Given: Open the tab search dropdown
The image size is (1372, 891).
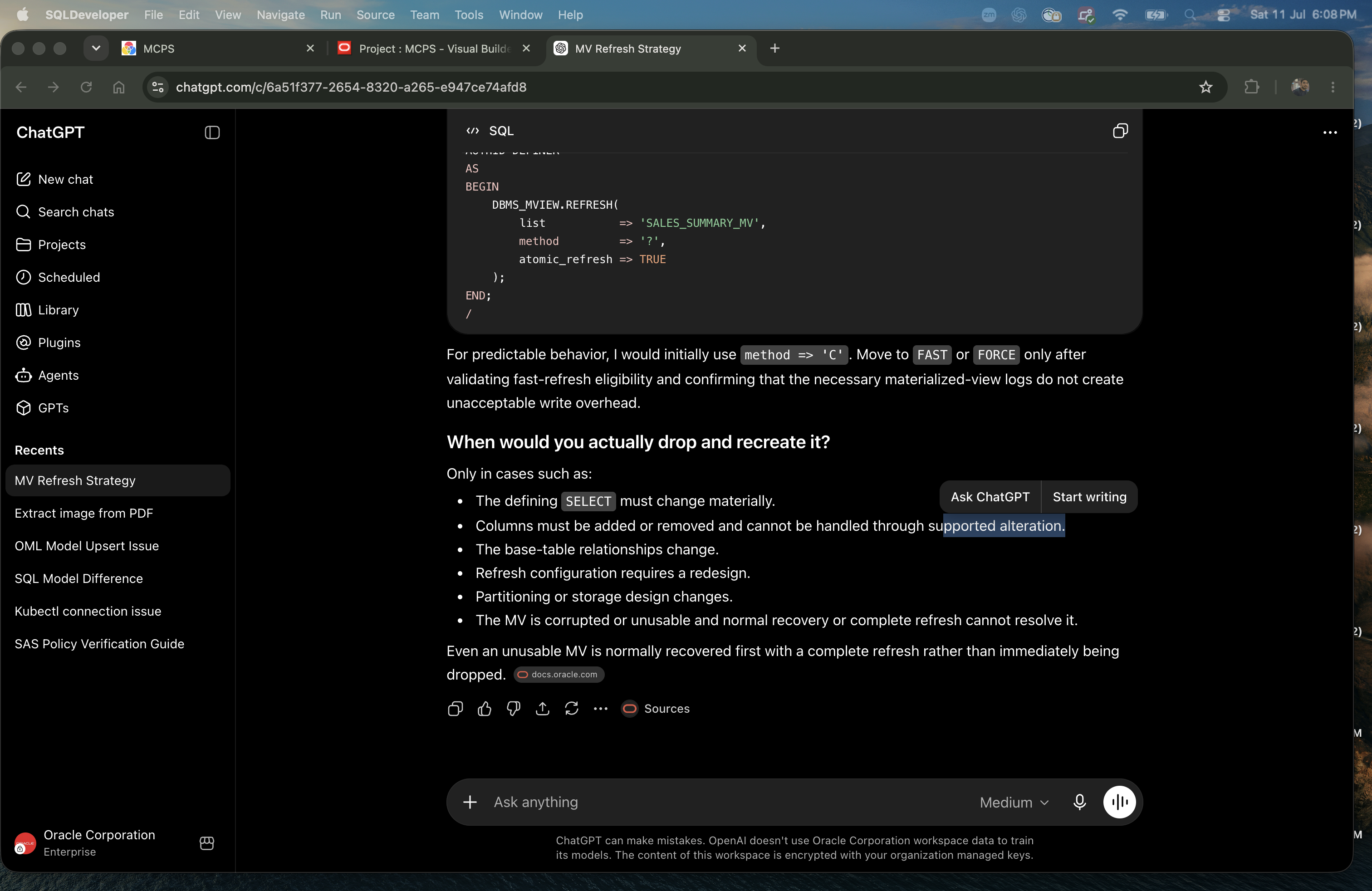Looking at the screenshot, I should [96, 49].
